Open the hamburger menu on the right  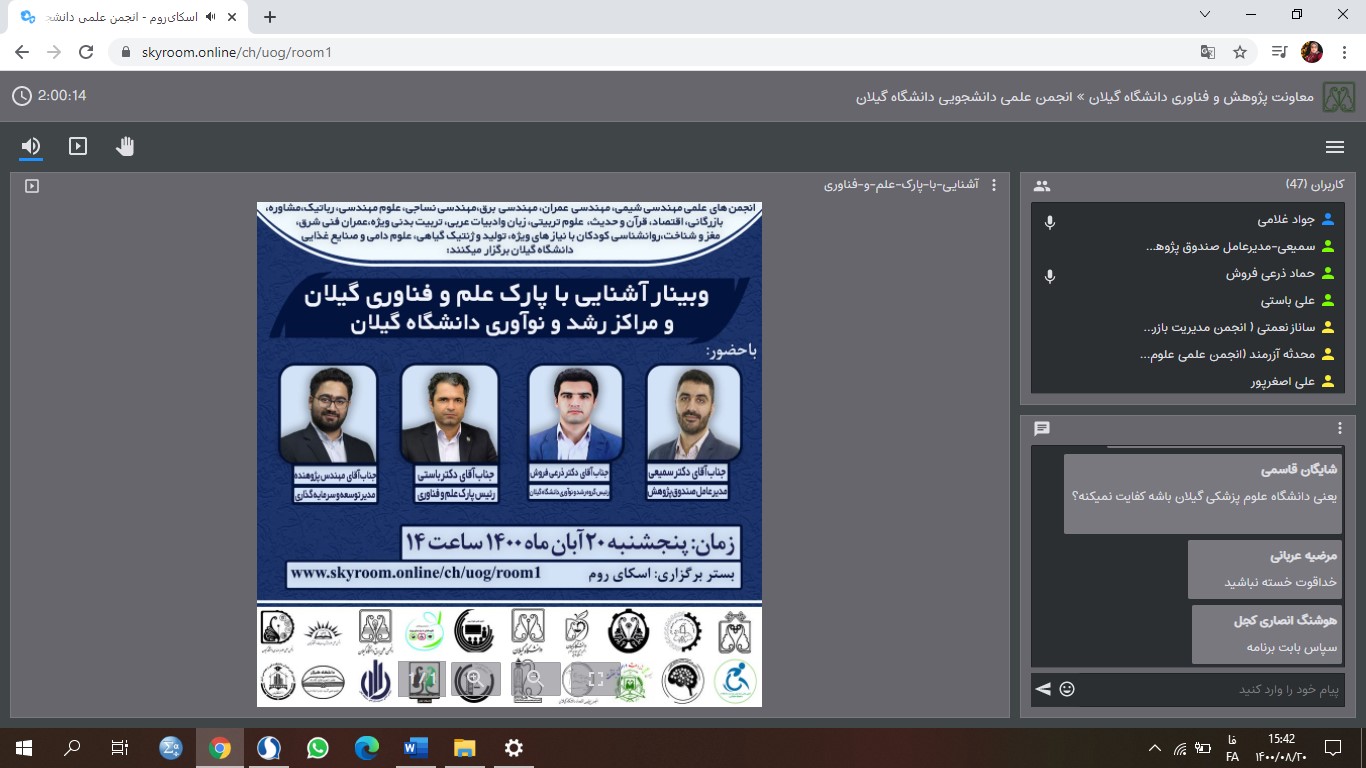coord(1334,147)
